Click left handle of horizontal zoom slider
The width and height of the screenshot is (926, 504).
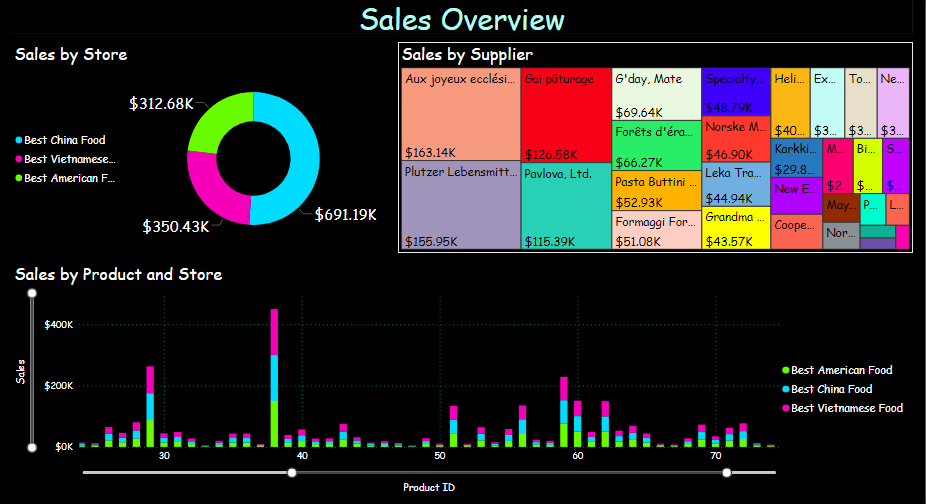tap(292, 472)
